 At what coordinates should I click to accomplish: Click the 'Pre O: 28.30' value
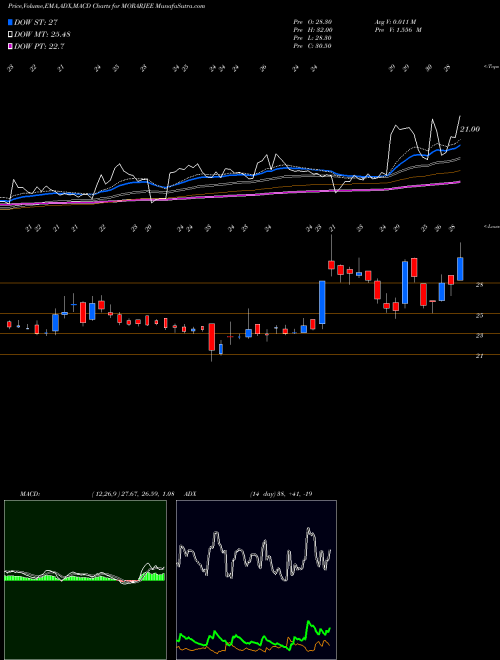coord(313,22)
